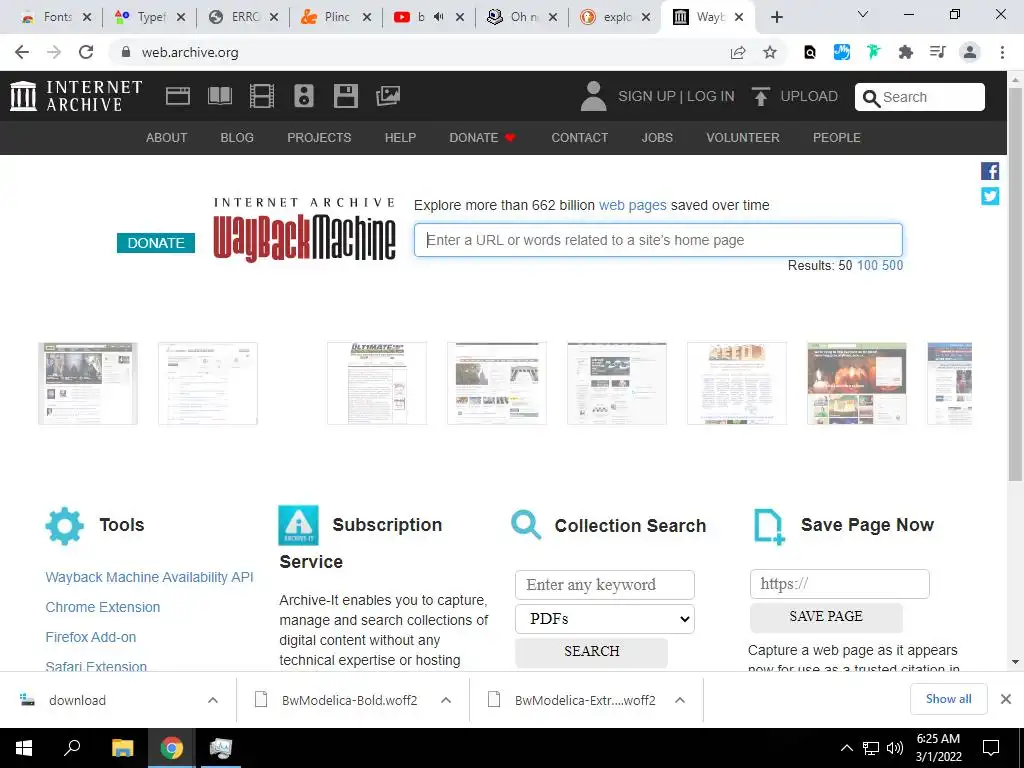Image resolution: width=1024 pixels, height=768 pixels.
Task: Open the Video filmstrip icon
Action: click(x=261, y=96)
